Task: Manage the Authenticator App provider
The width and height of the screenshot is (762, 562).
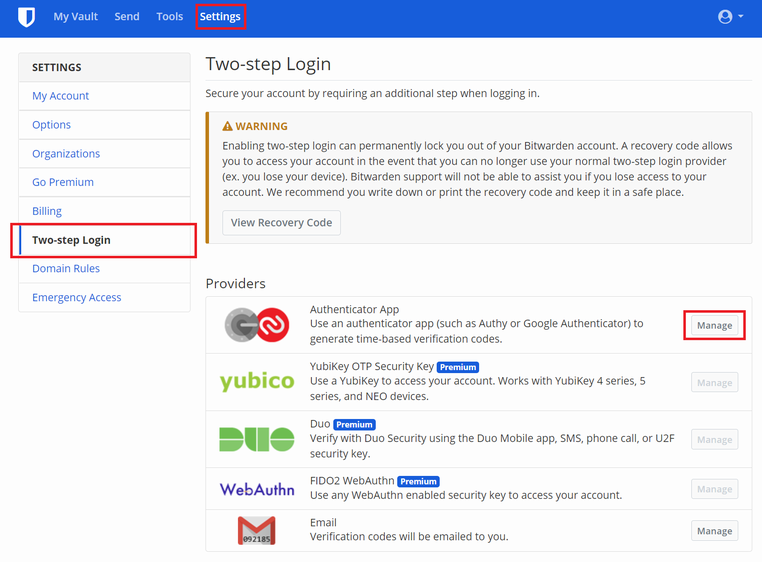Action: (714, 326)
